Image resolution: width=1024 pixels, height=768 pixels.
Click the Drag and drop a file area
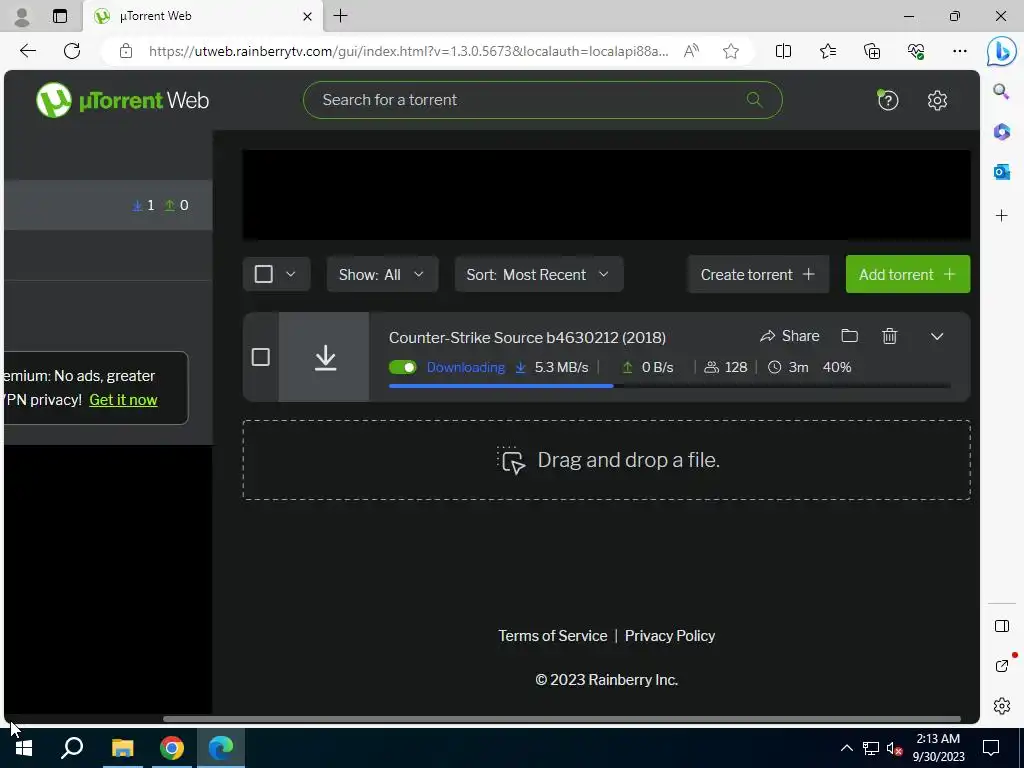point(607,460)
